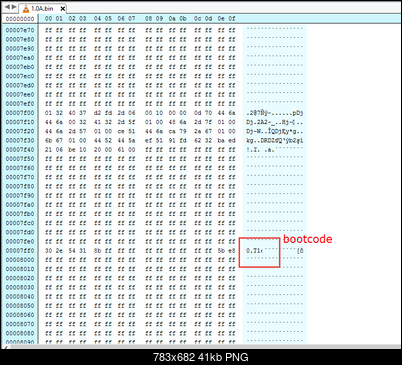Select column header 00
This screenshot has height=365, width=402.
coord(49,19)
